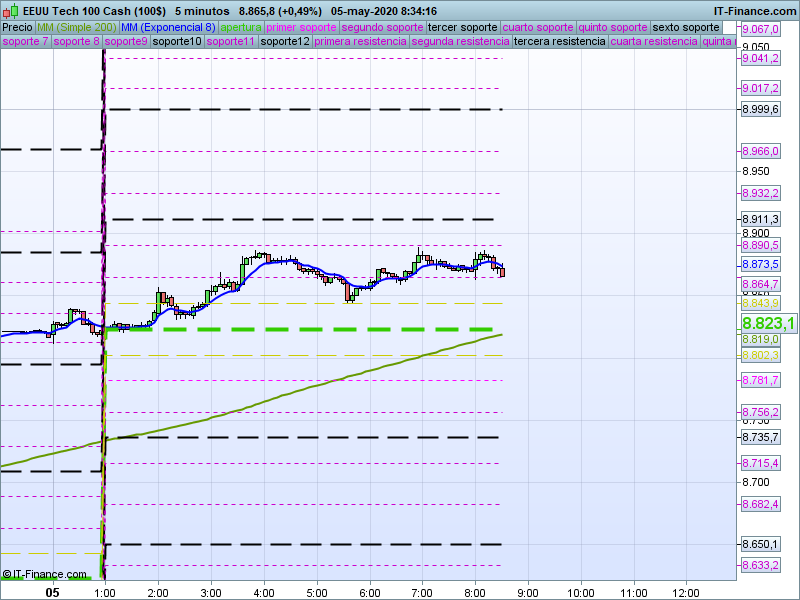Select the tercera resistencia legend label
The width and height of the screenshot is (800, 600).
559,42
